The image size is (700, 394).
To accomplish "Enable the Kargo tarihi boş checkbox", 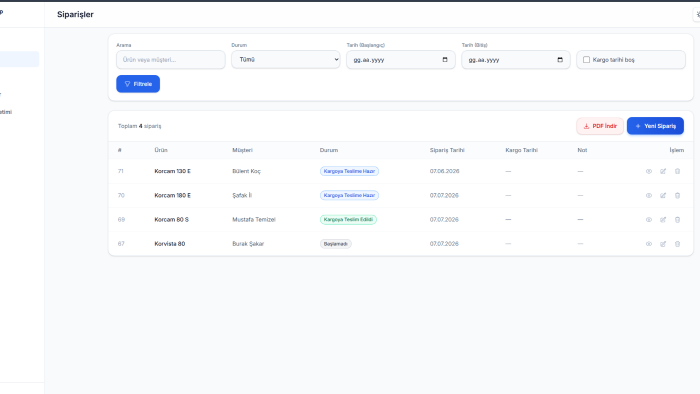I will tap(586, 60).
